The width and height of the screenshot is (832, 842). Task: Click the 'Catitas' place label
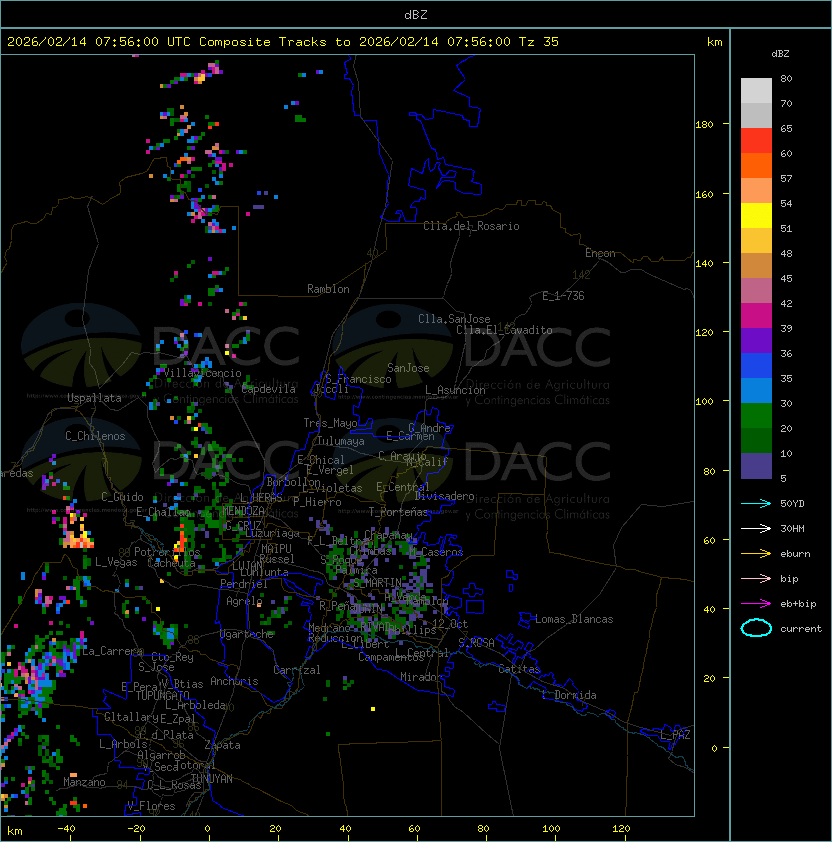[x=519, y=669]
